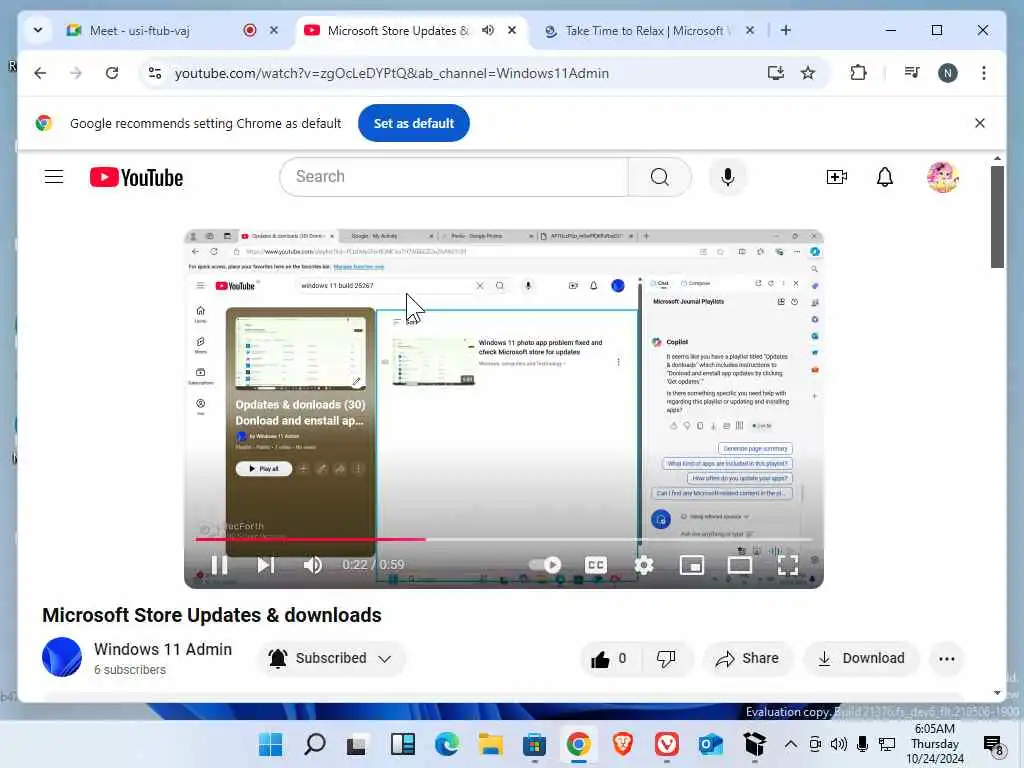Pause the video
1024x768 pixels.
coord(219,564)
